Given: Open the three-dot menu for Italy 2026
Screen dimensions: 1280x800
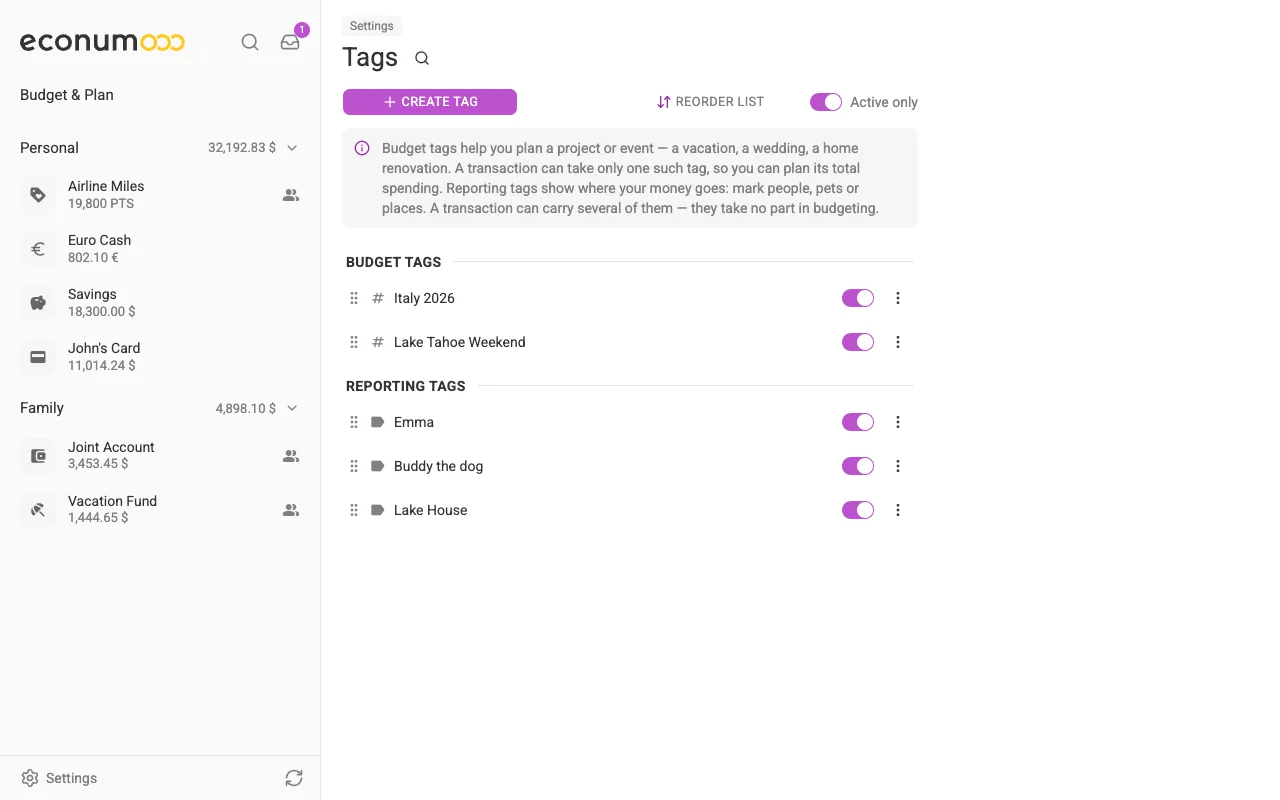Looking at the screenshot, I should (x=898, y=298).
